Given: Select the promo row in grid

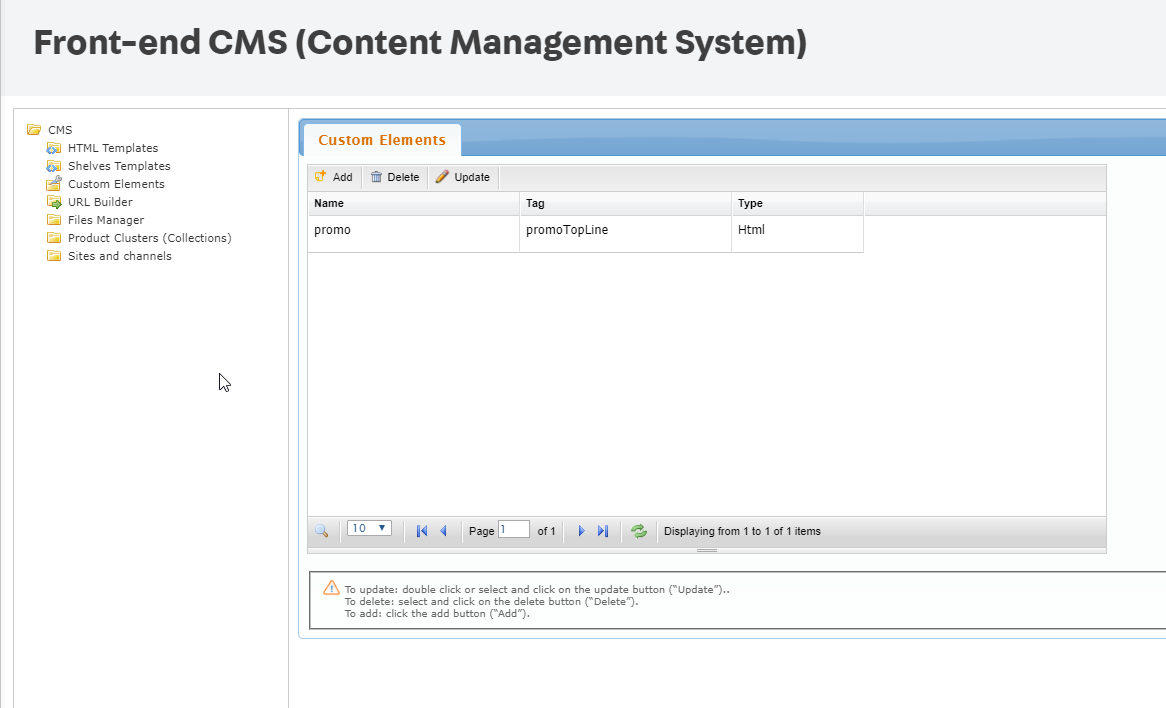Looking at the screenshot, I should pyautogui.click(x=413, y=230).
